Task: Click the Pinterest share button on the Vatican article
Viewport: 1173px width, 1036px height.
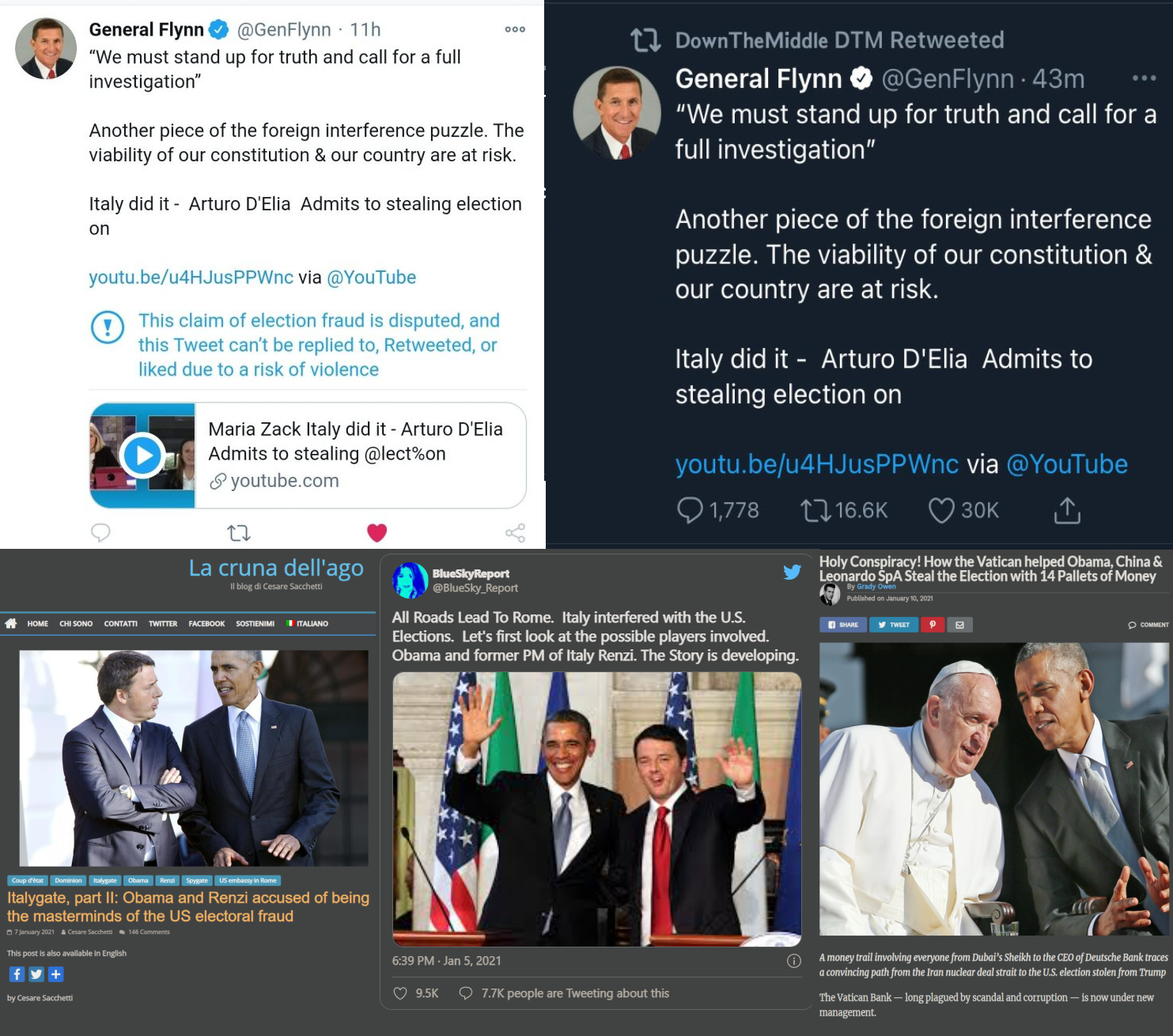Action: pos(933,625)
